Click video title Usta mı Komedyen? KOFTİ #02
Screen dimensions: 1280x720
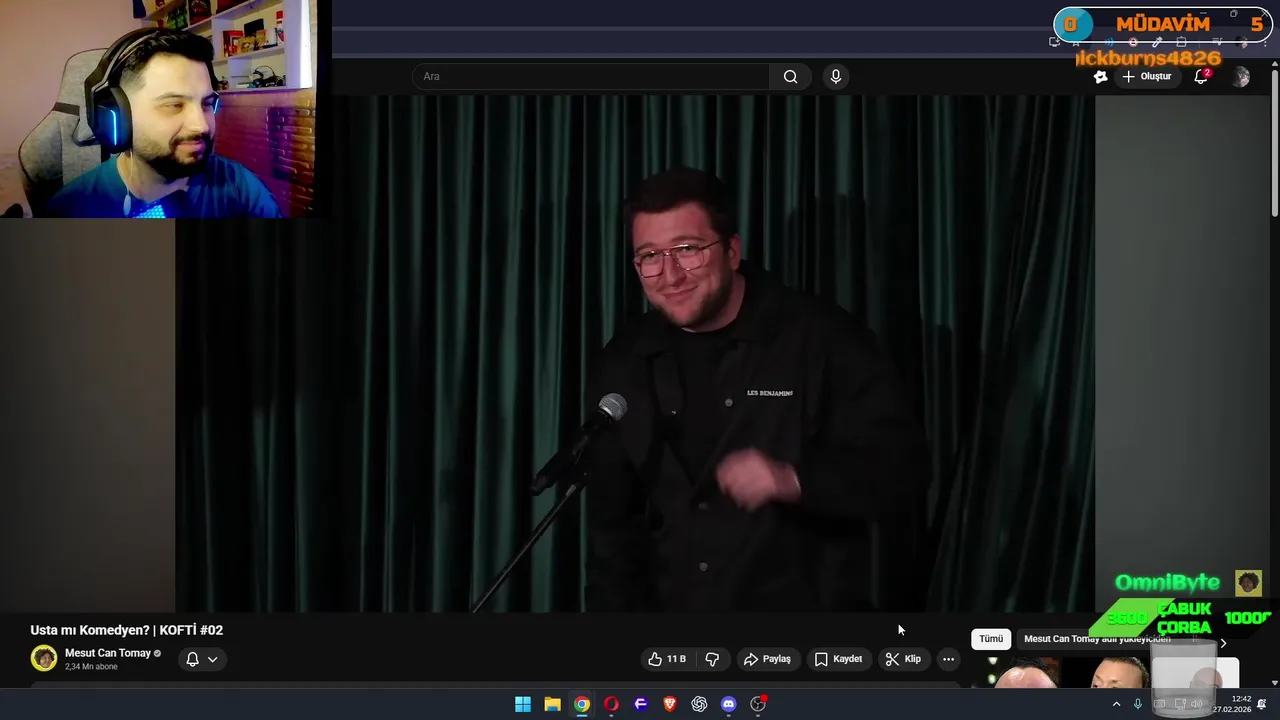(127, 630)
